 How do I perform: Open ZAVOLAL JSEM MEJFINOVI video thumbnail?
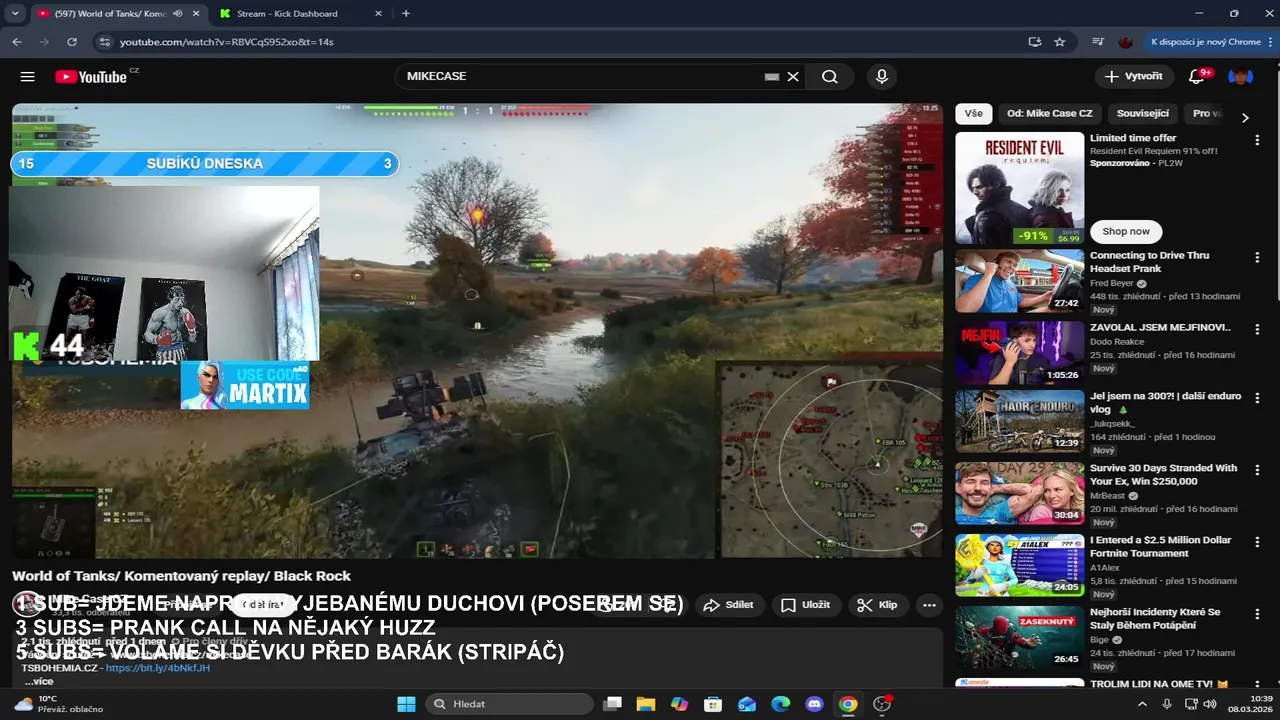coord(1019,353)
